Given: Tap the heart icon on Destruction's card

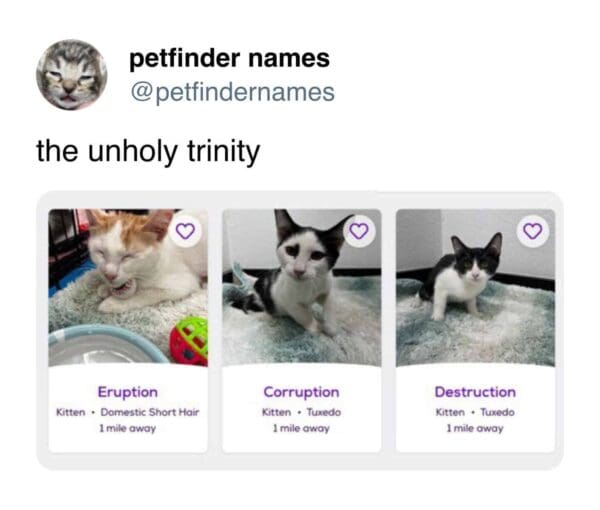Looking at the screenshot, I should click(x=532, y=231).
